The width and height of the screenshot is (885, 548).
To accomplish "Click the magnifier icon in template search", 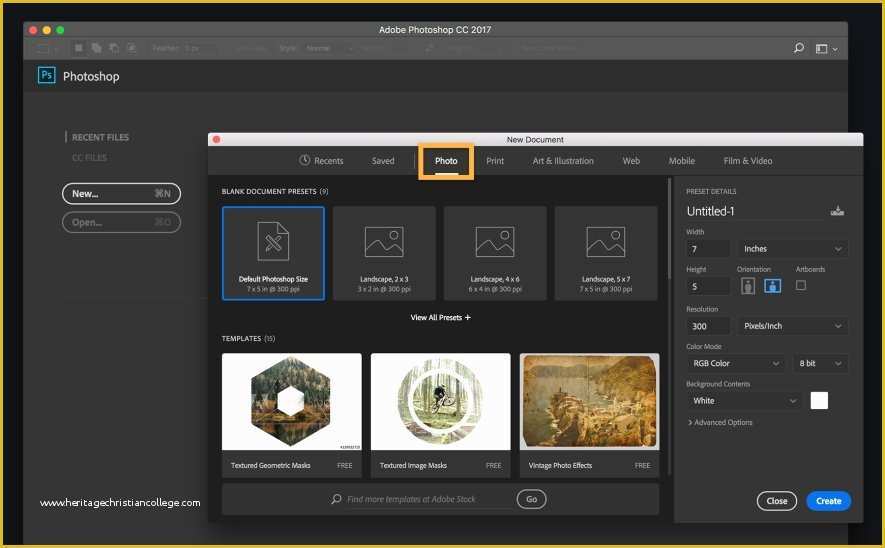I will [x=336, y=499].
